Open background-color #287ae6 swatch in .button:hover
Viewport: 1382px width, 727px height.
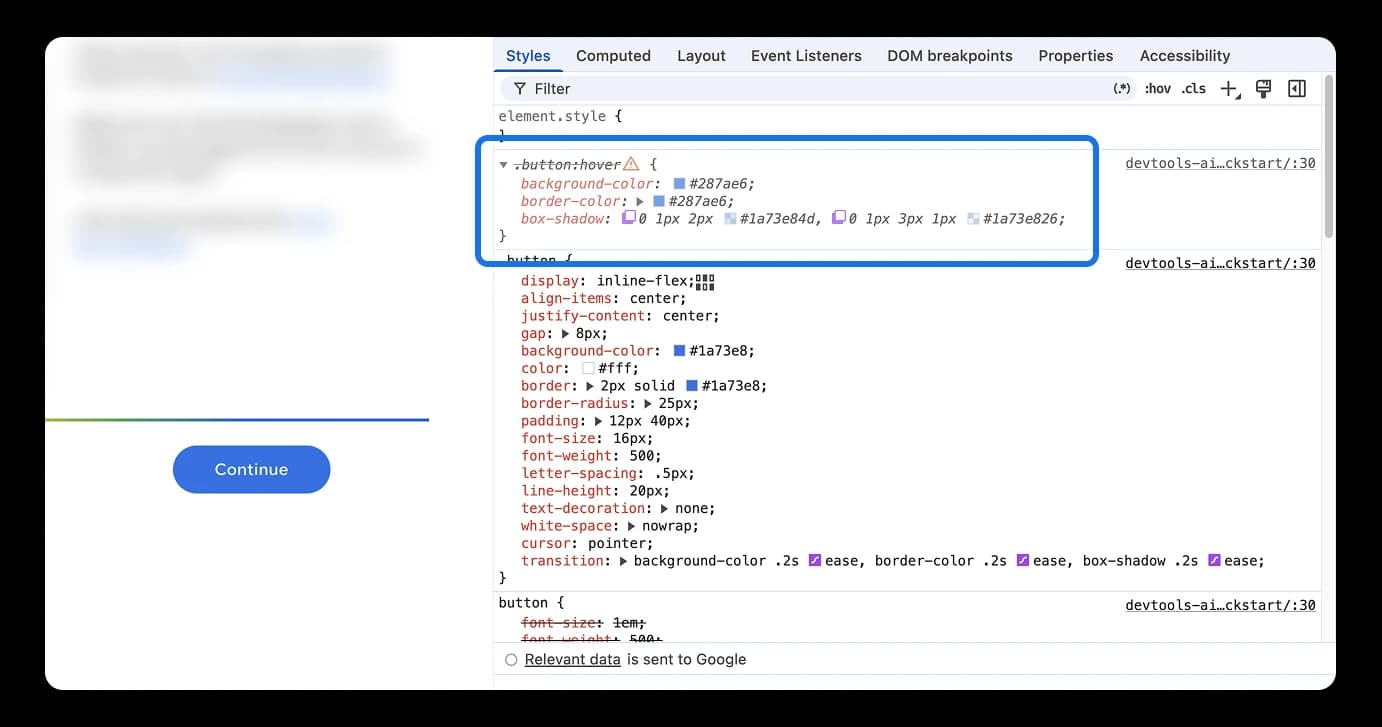680,184
